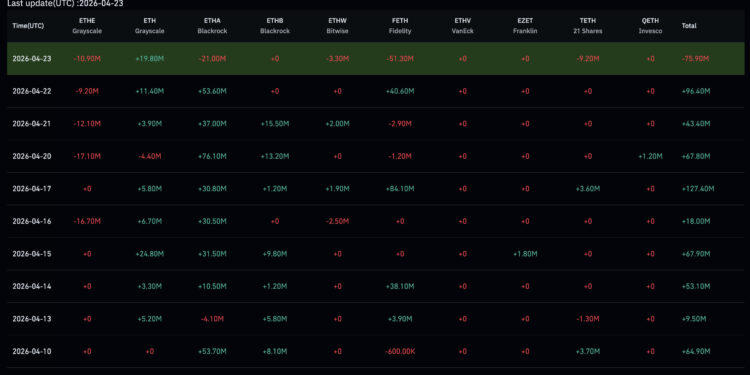Viewport: 750px width, 375px height.
Task: Click the +96.40M total value
Action: click(696, 91)
